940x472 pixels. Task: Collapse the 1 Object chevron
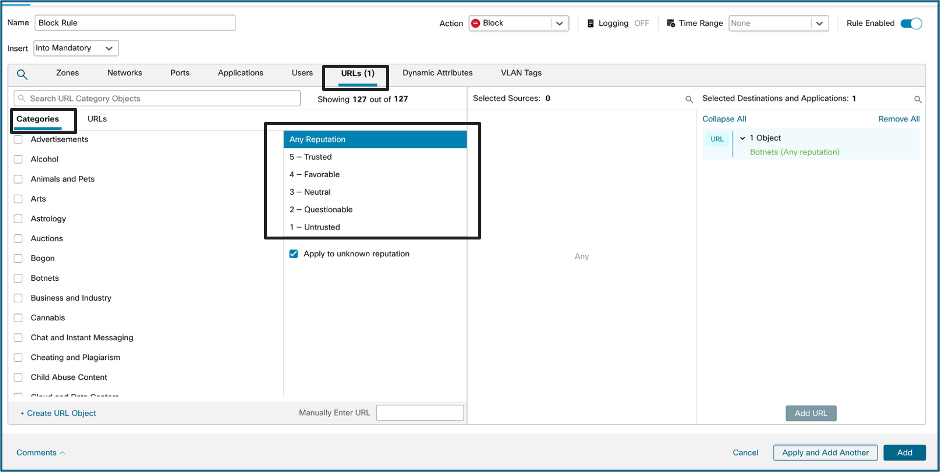coord(742,139)
